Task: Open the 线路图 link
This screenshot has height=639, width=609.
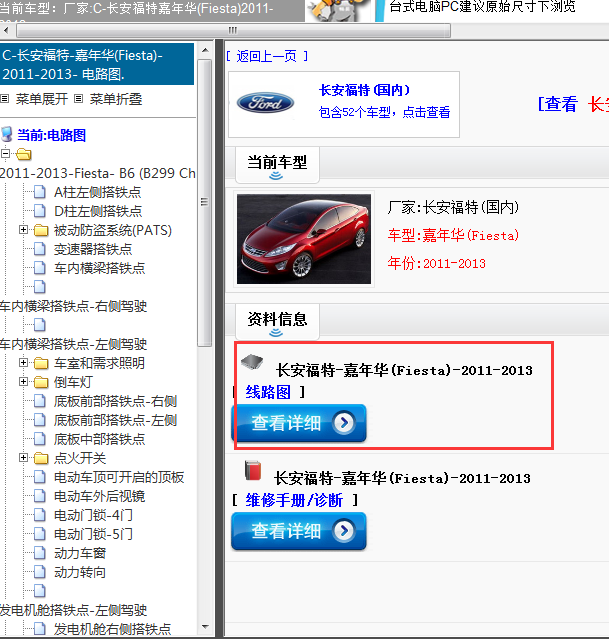Action: point(268,392)
